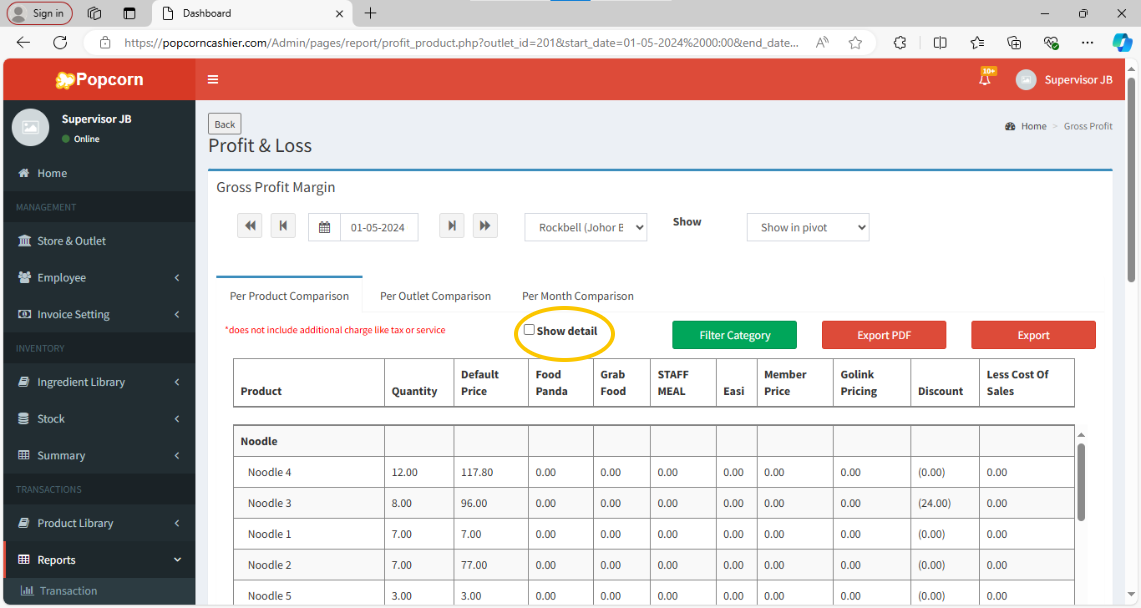The width and height of the screenshot is (1141, 608).
Task: Follow the Home breadcrumb link
Action: tap(1033, 126)
